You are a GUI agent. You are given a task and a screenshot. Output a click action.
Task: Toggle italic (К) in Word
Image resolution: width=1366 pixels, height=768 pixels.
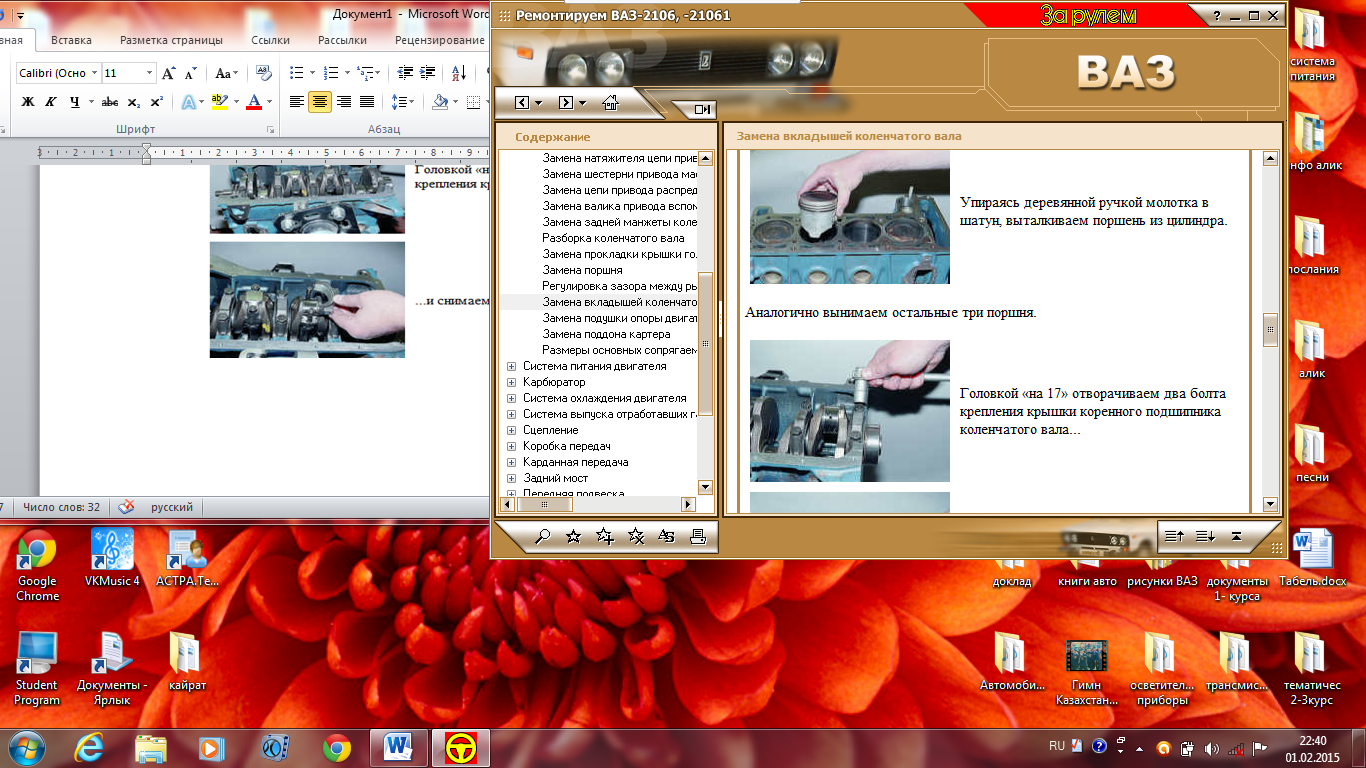49,102
